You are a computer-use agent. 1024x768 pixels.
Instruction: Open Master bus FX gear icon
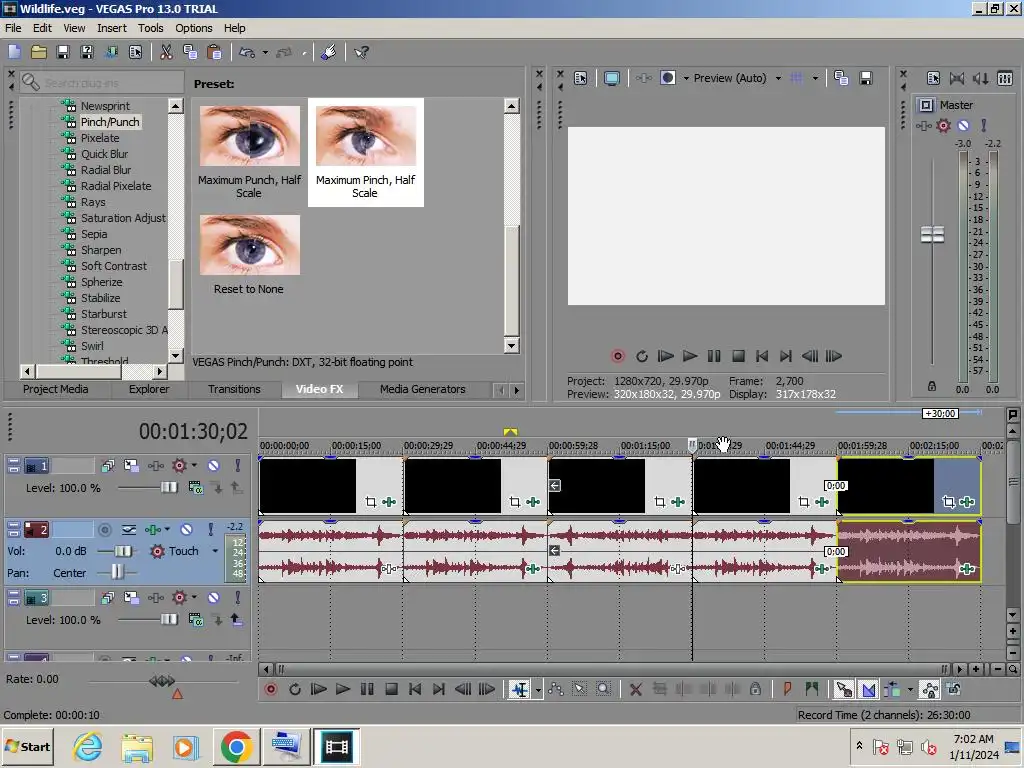pyautogui.click(x=944, y=125)
